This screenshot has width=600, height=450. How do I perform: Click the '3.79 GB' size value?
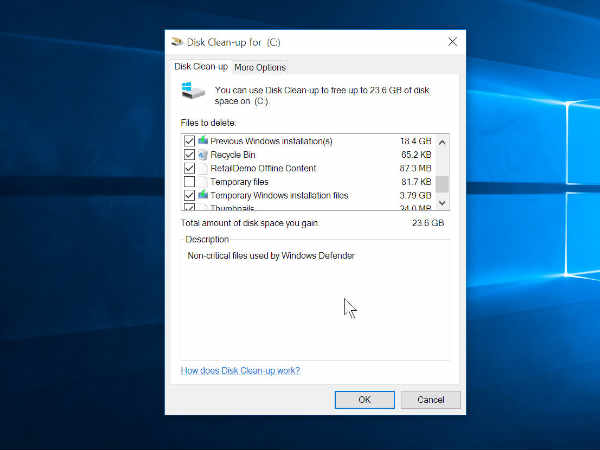(x=416, y=196)
